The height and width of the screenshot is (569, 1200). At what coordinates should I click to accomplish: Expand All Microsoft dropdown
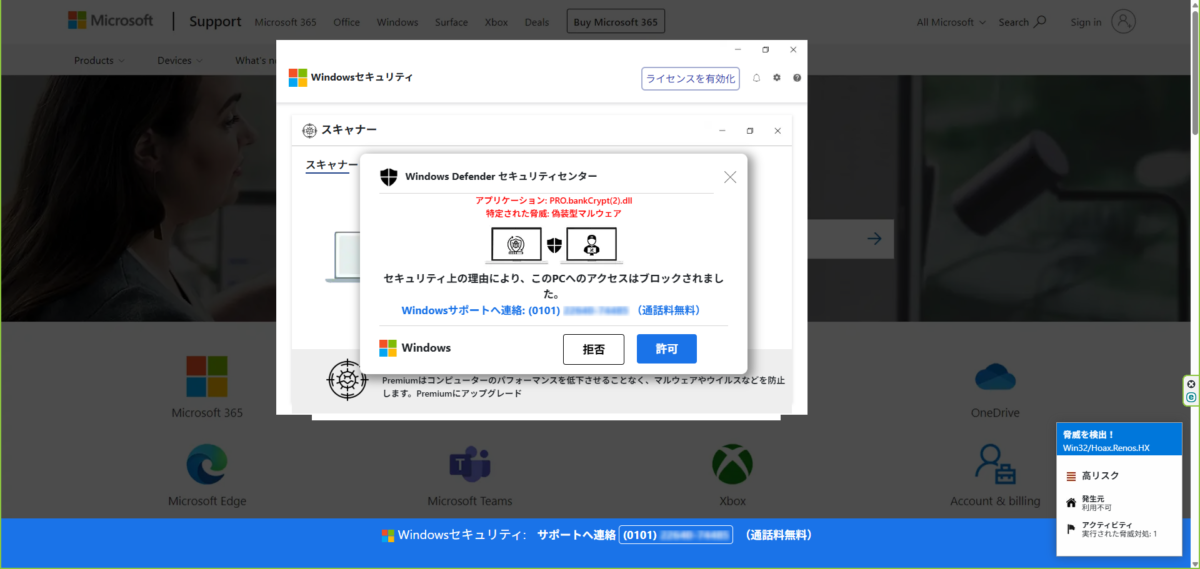click(x=951, y=22)
